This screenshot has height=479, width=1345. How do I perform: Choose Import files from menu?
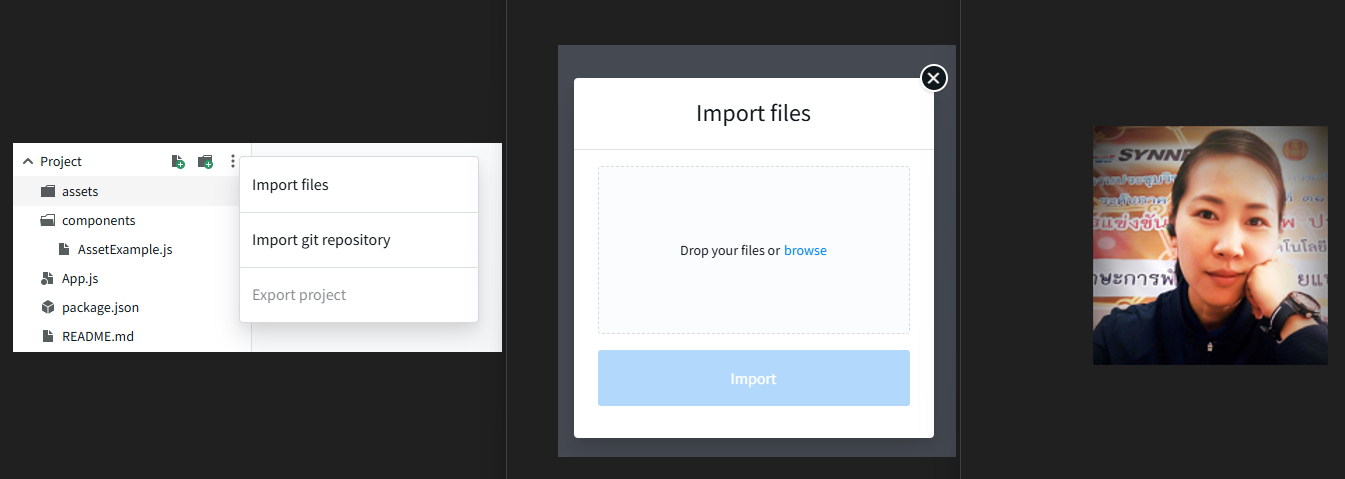(290, 185)
